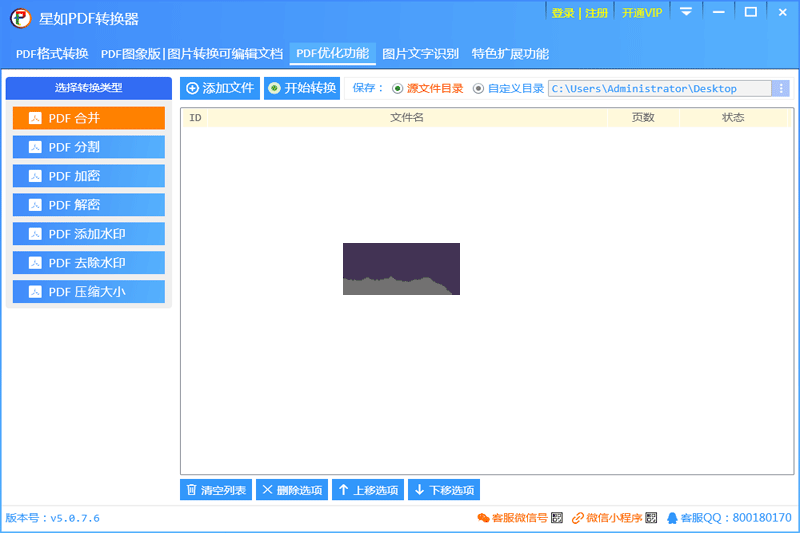Choose the PDF 压缩大小 compress icon
Image resolution: width=800 pixels, height=533 pixels.
coord(35,292)
